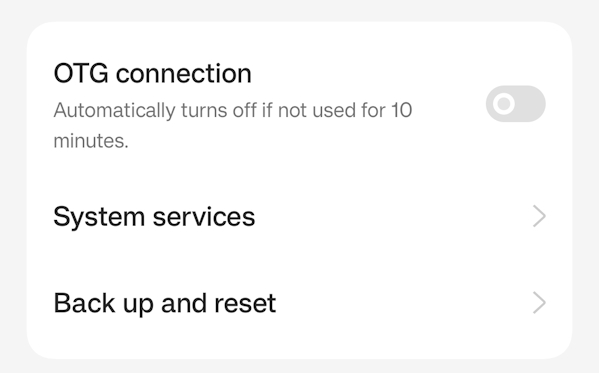Expand System services with its right arrow
The image size is (599, 373).
tap(539, 216)
